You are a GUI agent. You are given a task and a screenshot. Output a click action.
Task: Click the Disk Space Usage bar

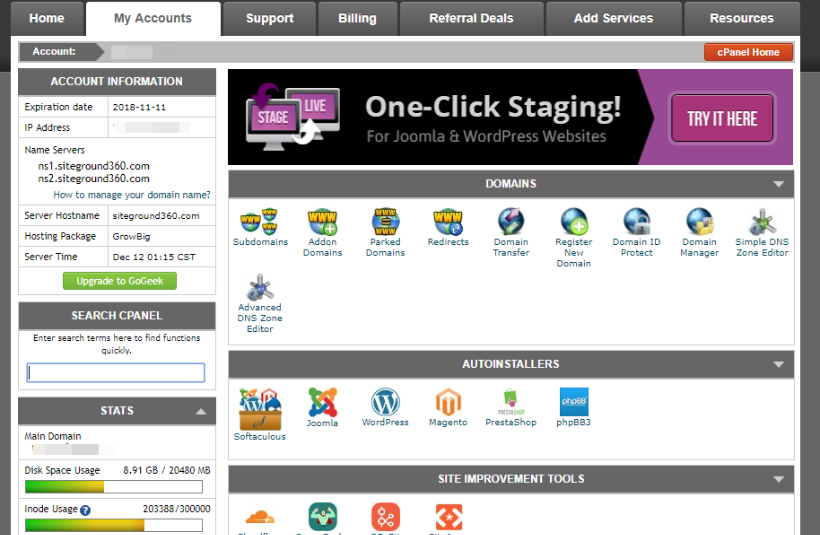(113, 487)
